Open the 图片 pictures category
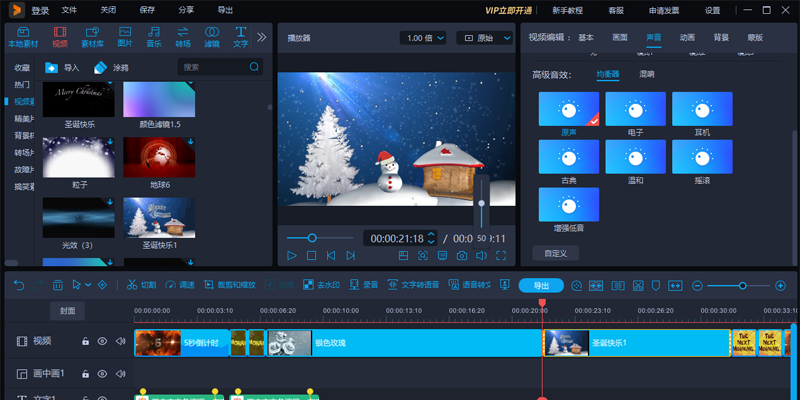The height and width of the screenshot is (400, 800). click(125, 37)
